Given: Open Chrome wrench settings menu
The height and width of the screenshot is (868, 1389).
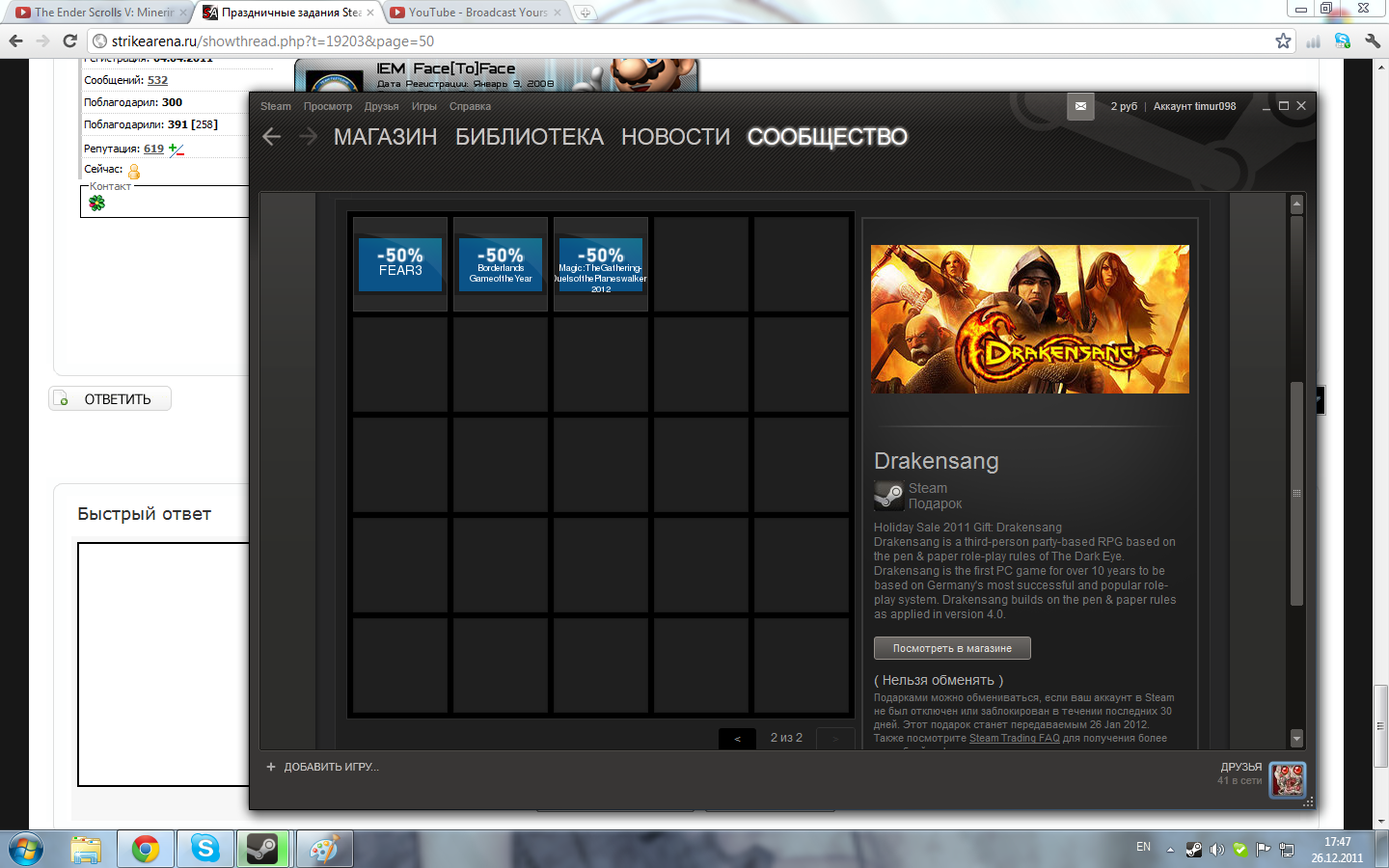Looking at the screenshot, I should [1373, 41].
